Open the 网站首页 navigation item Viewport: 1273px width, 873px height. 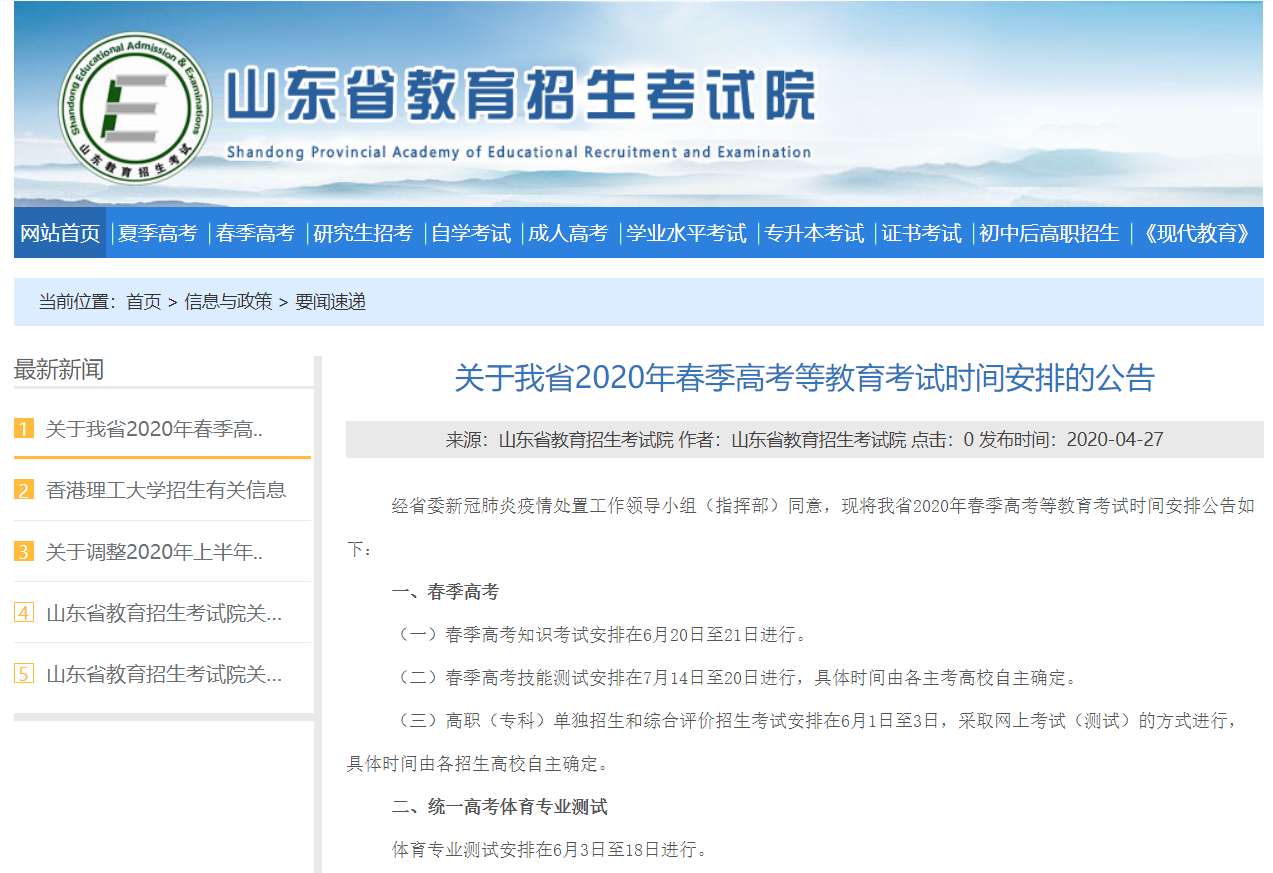pyautogui.click(x=60, y=233)
